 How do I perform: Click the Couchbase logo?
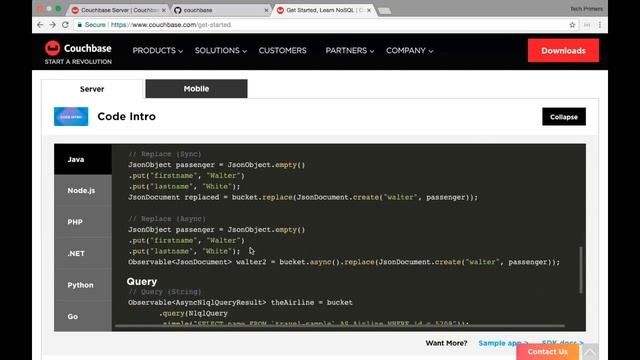[x=78, y=48]
